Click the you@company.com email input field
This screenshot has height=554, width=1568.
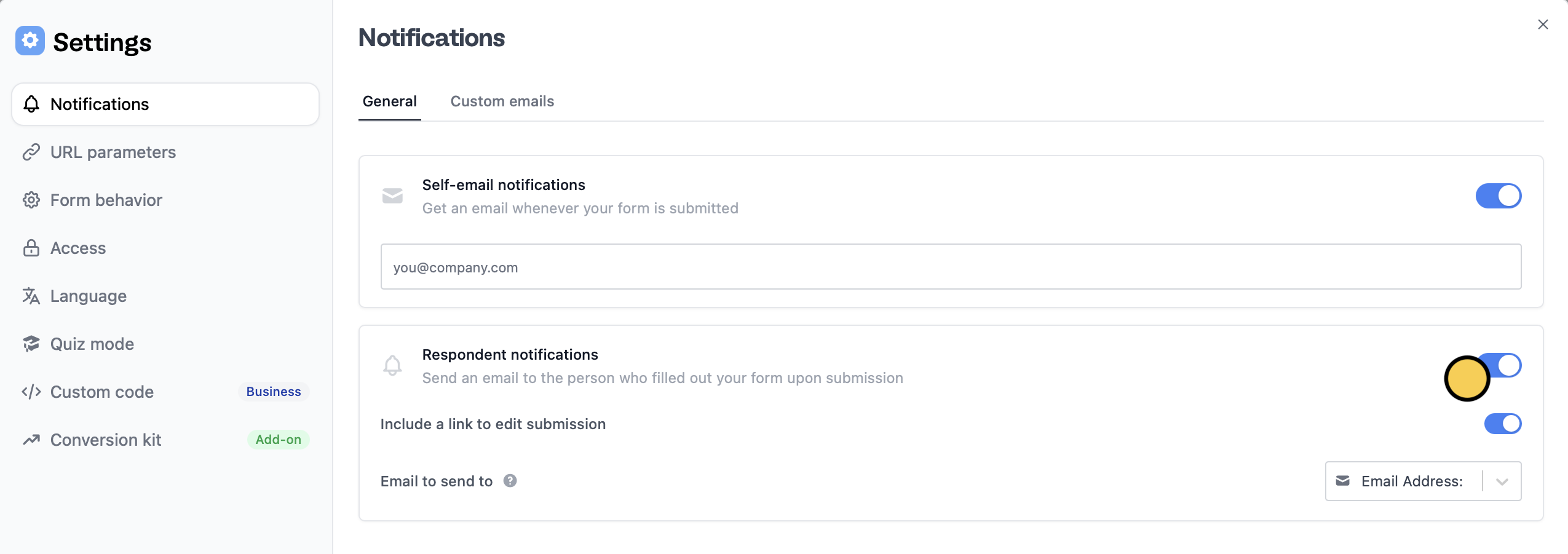click(x=951, y=267)
